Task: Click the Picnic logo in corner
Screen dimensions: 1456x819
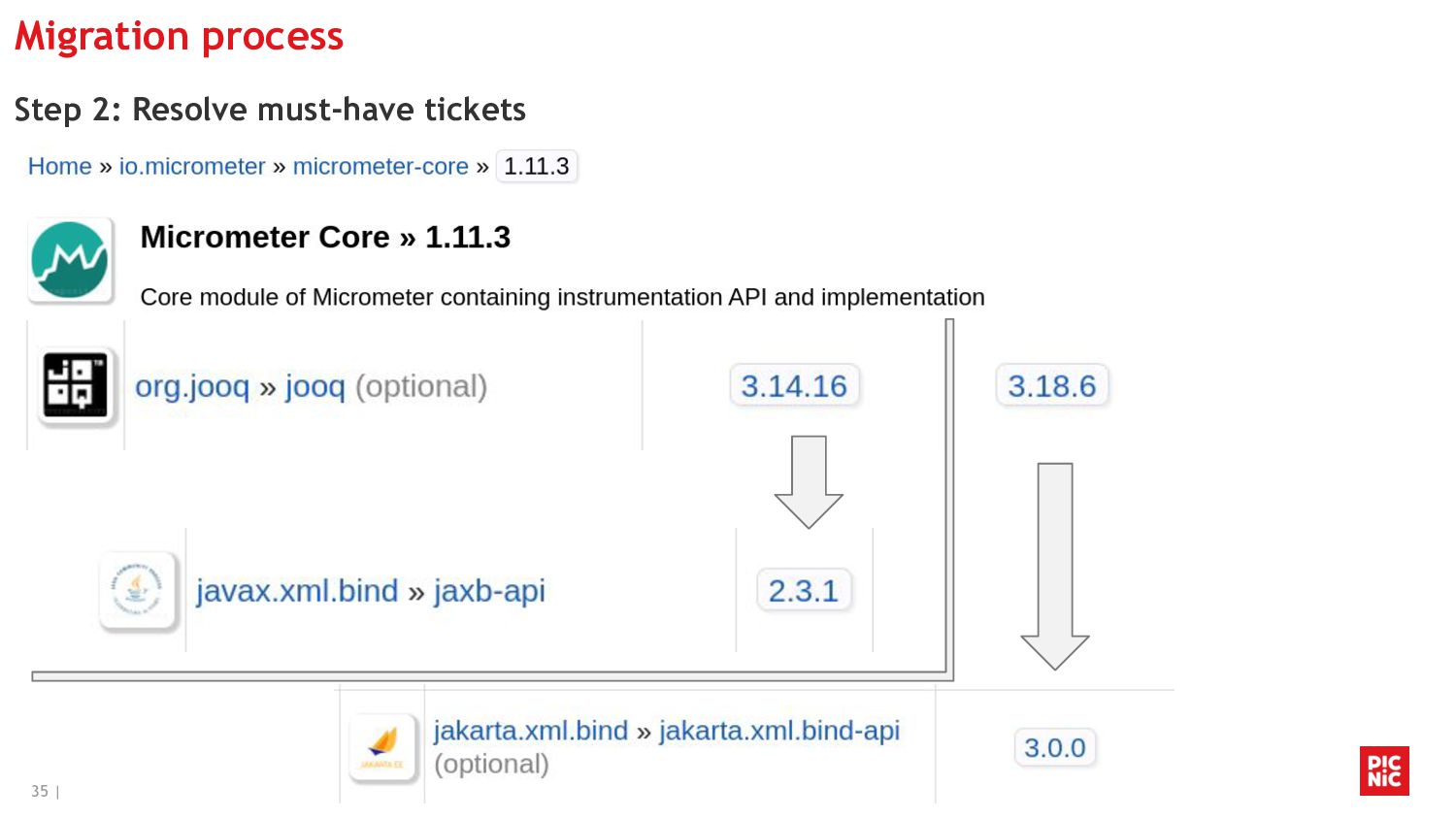Action: point(1384,770)
